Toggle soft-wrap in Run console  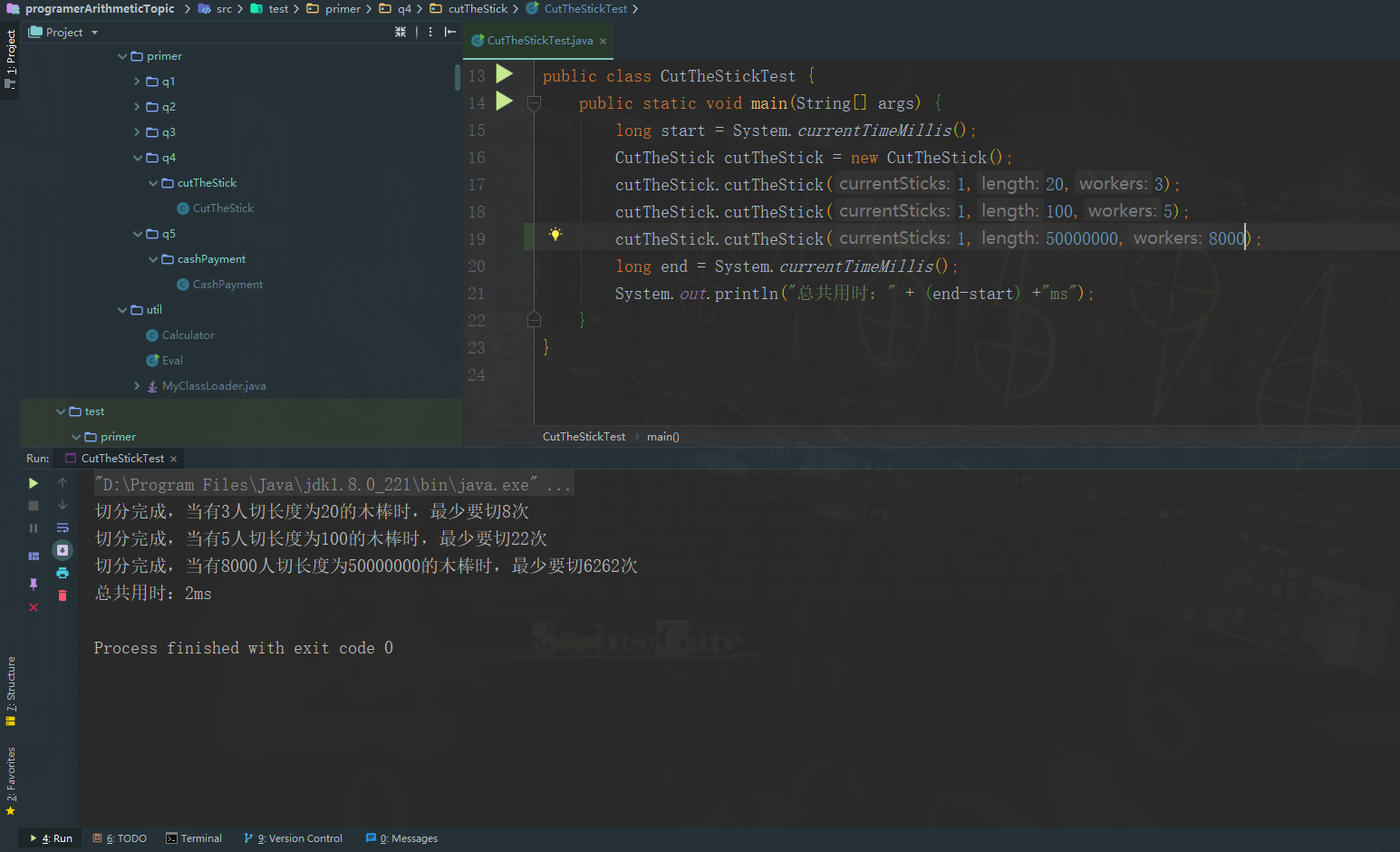coord(63,528)
